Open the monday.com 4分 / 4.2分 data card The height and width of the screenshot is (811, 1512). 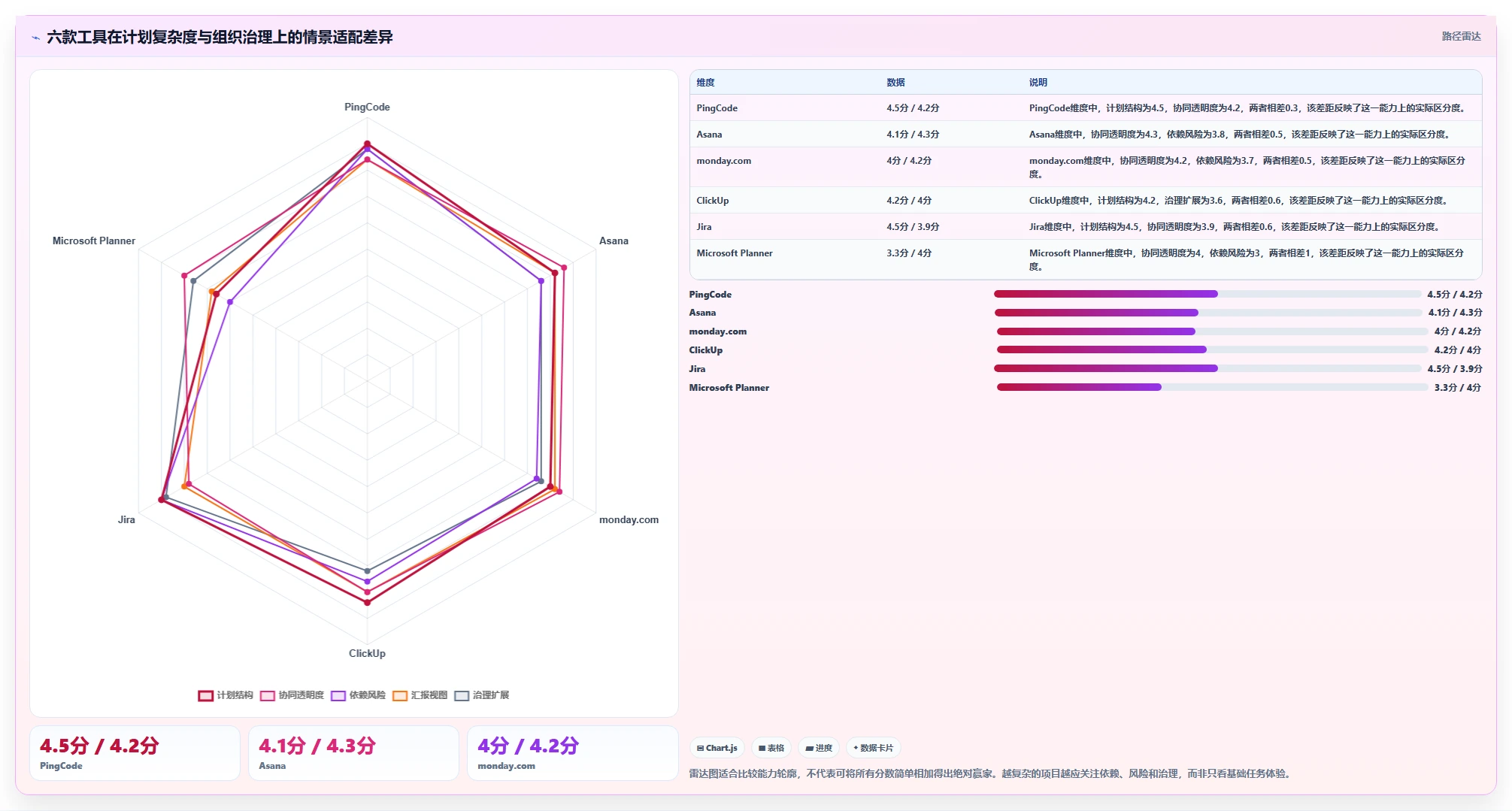pyautogui.click(x=572, y=753)
